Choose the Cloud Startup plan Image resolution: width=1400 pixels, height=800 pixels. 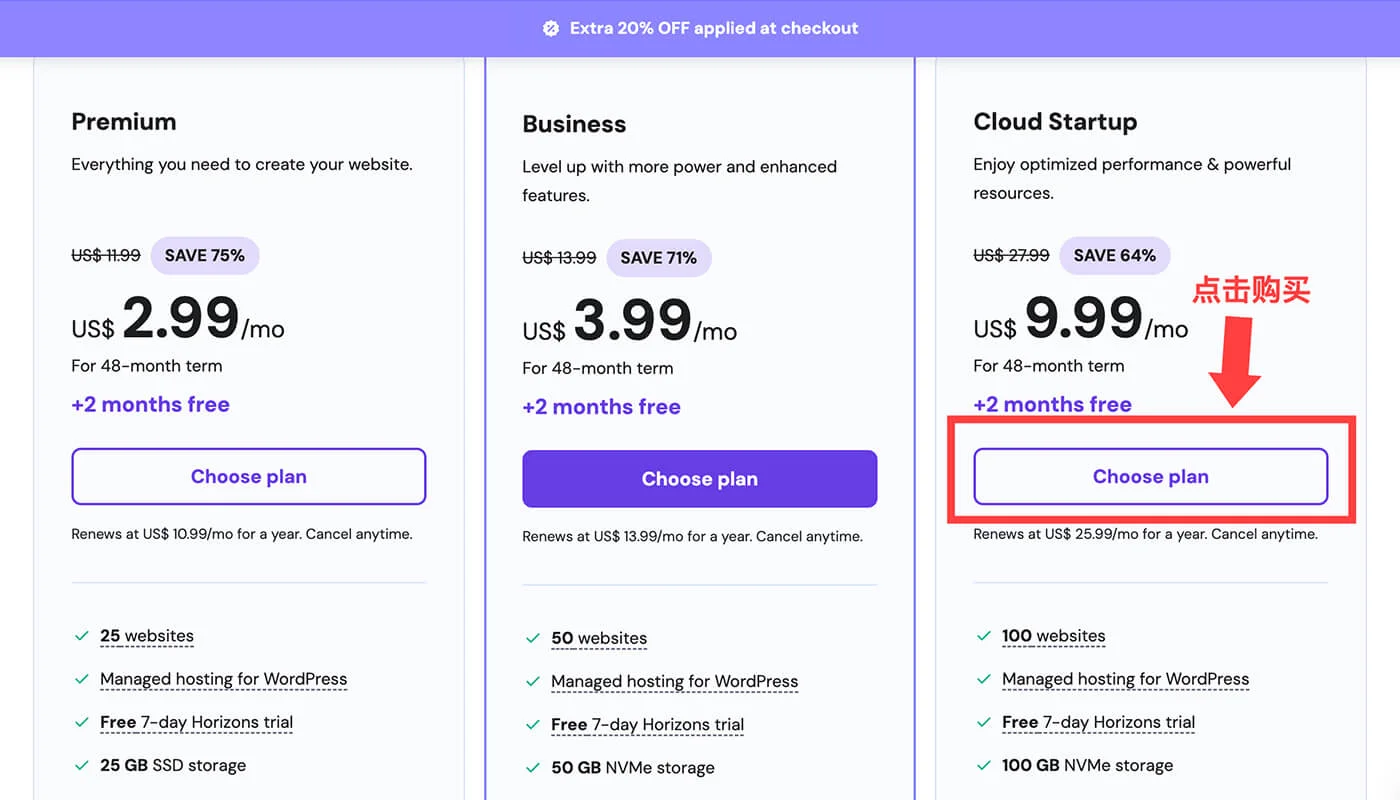click(1150, 476)
